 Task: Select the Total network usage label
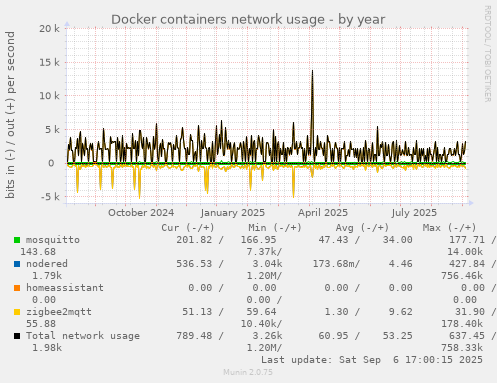point(83,336)
